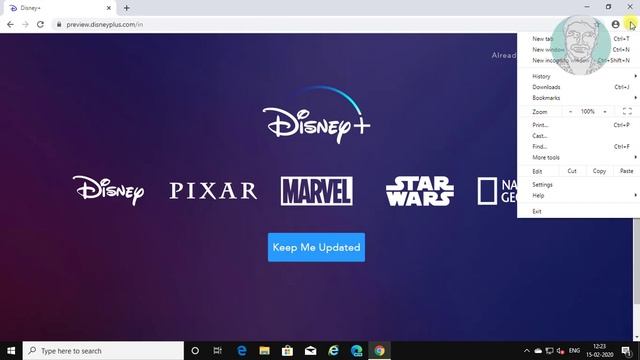
Task: Open Task View on the taskbar
Action: point(218,351)
